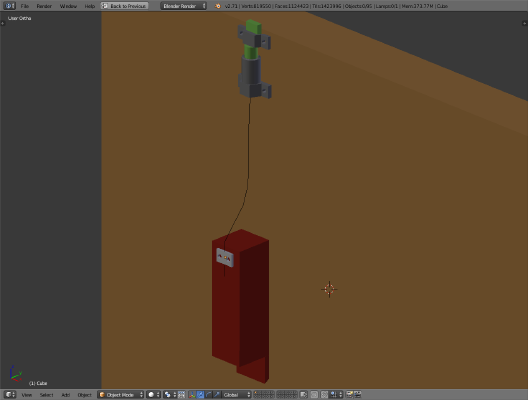Open the 3D View editor type selector
This screenshot has width=528, height=400.
pyautogui.click(x=9, y=395)
